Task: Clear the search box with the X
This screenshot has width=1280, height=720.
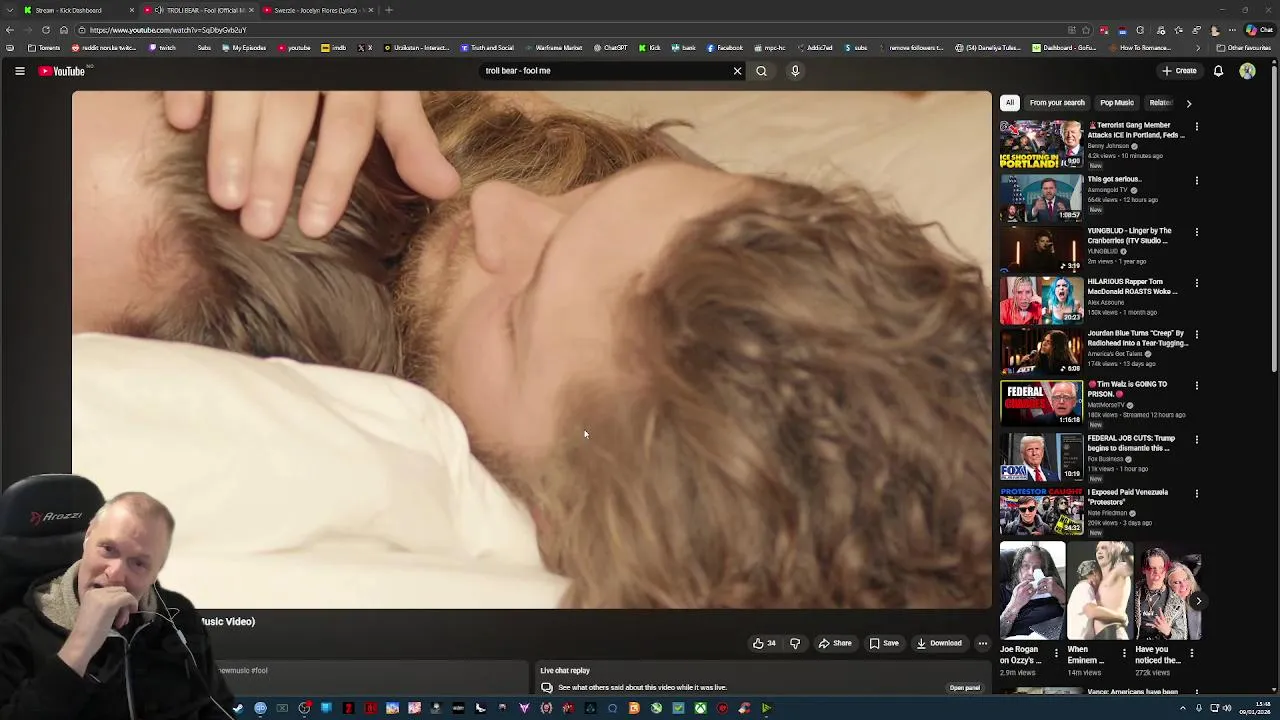Action: click(x=738, y=71)
